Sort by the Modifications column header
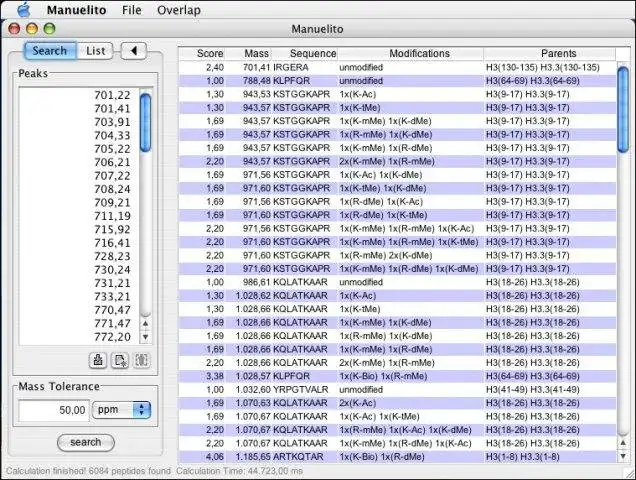 tap(410, 54)
